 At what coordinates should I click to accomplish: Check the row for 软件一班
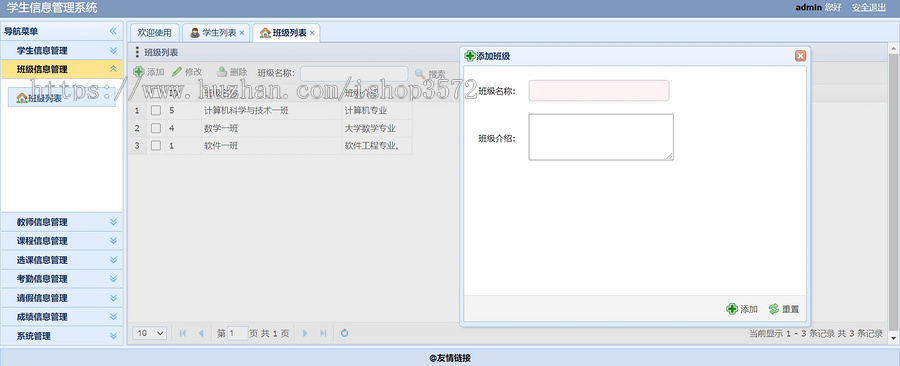click(x=156, y=146)
